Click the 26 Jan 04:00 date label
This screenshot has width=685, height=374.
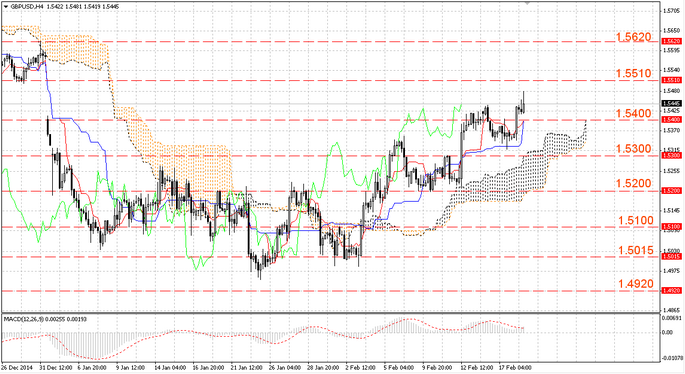(x=285, y=367)
